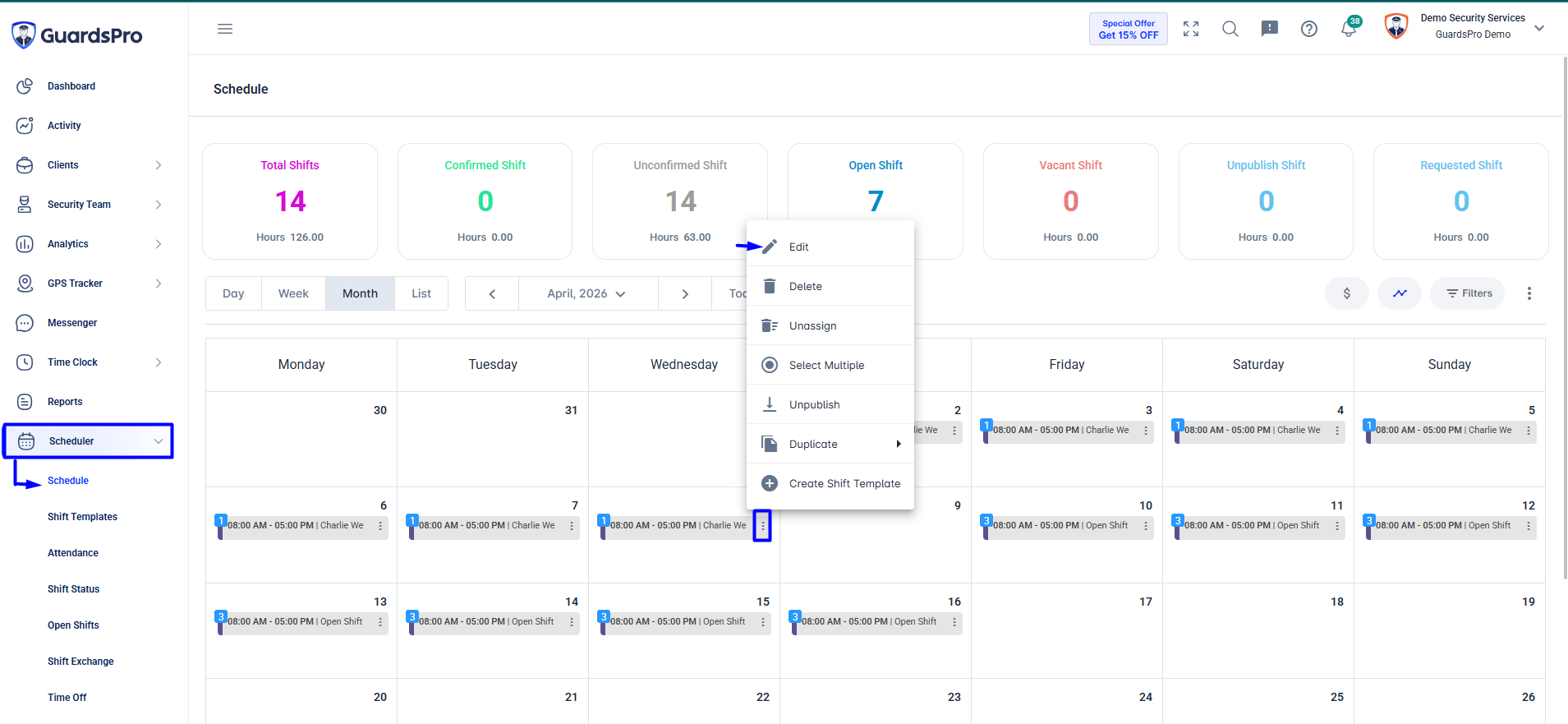Open the search magnifier icon
The image size is (1568, 724).
(x=1230, y=29)
